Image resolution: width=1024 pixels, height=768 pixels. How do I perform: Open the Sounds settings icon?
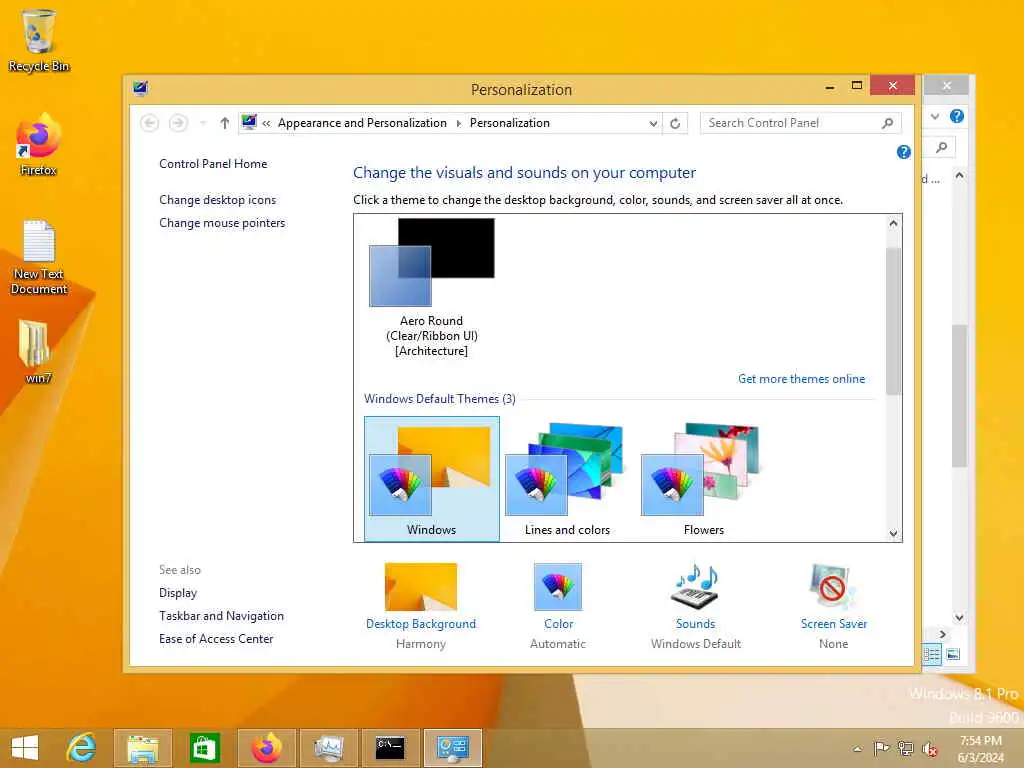[695, 585]
